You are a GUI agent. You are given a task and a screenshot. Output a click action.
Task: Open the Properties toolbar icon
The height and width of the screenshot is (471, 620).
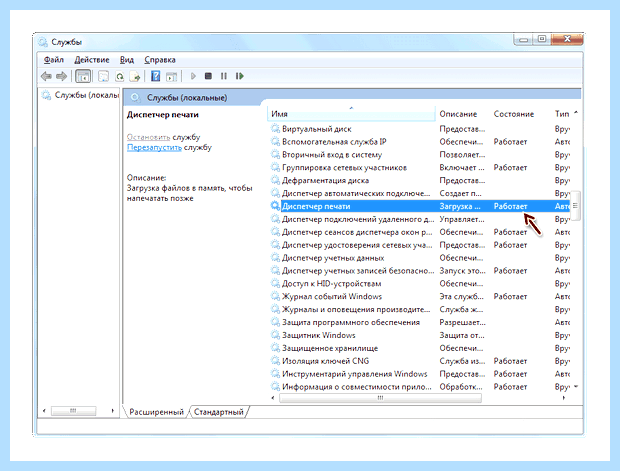(104, 76)
